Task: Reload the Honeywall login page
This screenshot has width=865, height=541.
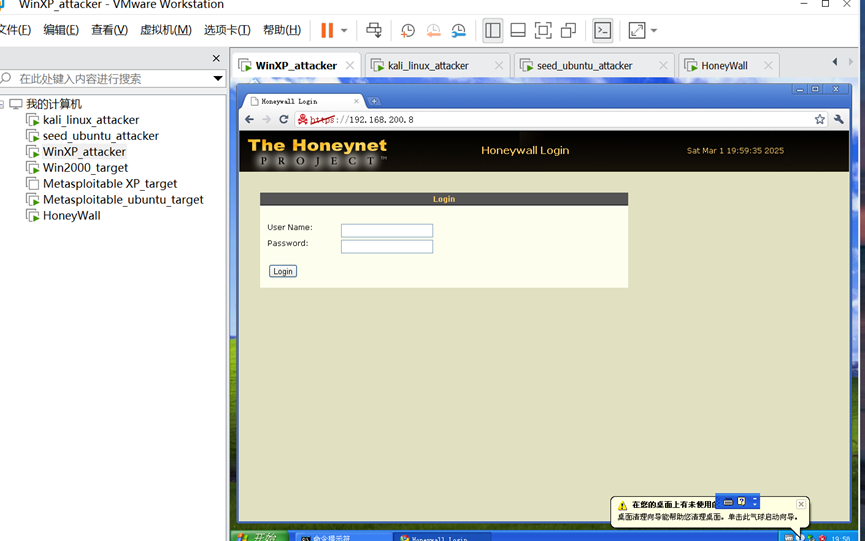Action: tap(284, 119)
